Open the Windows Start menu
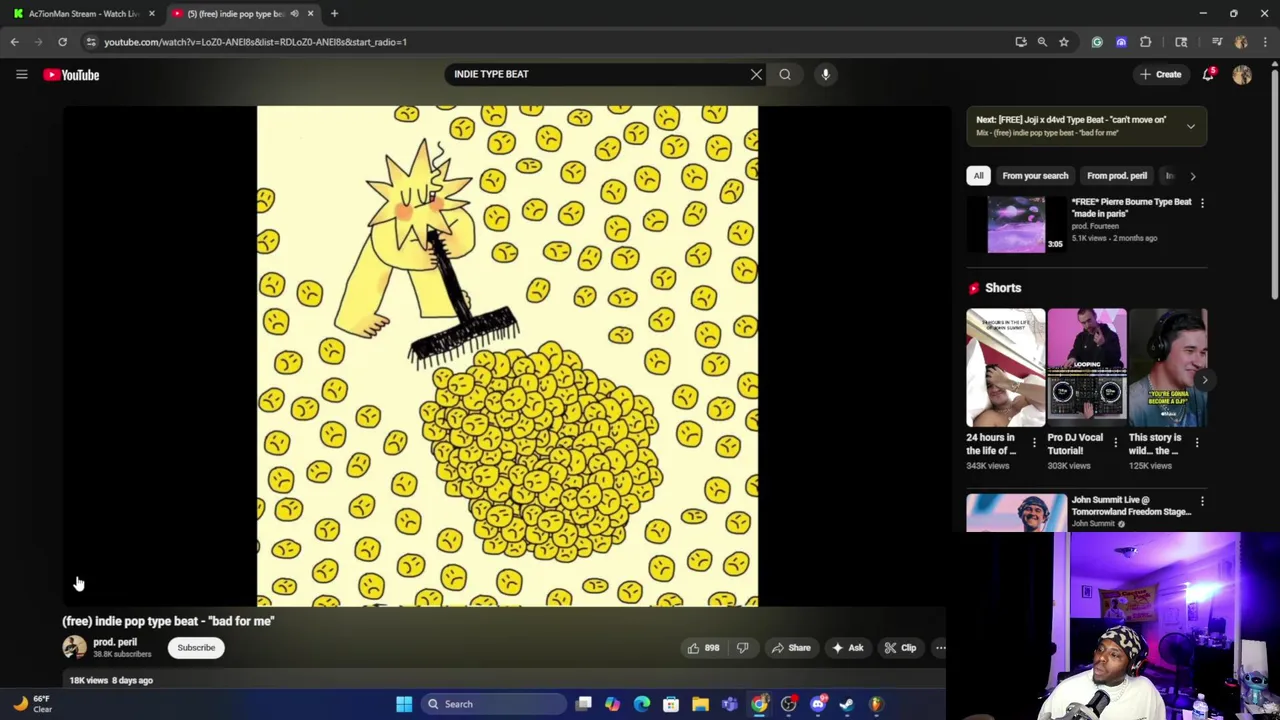The height and width of the screenshot is (720, 1280). coord(404,704)
